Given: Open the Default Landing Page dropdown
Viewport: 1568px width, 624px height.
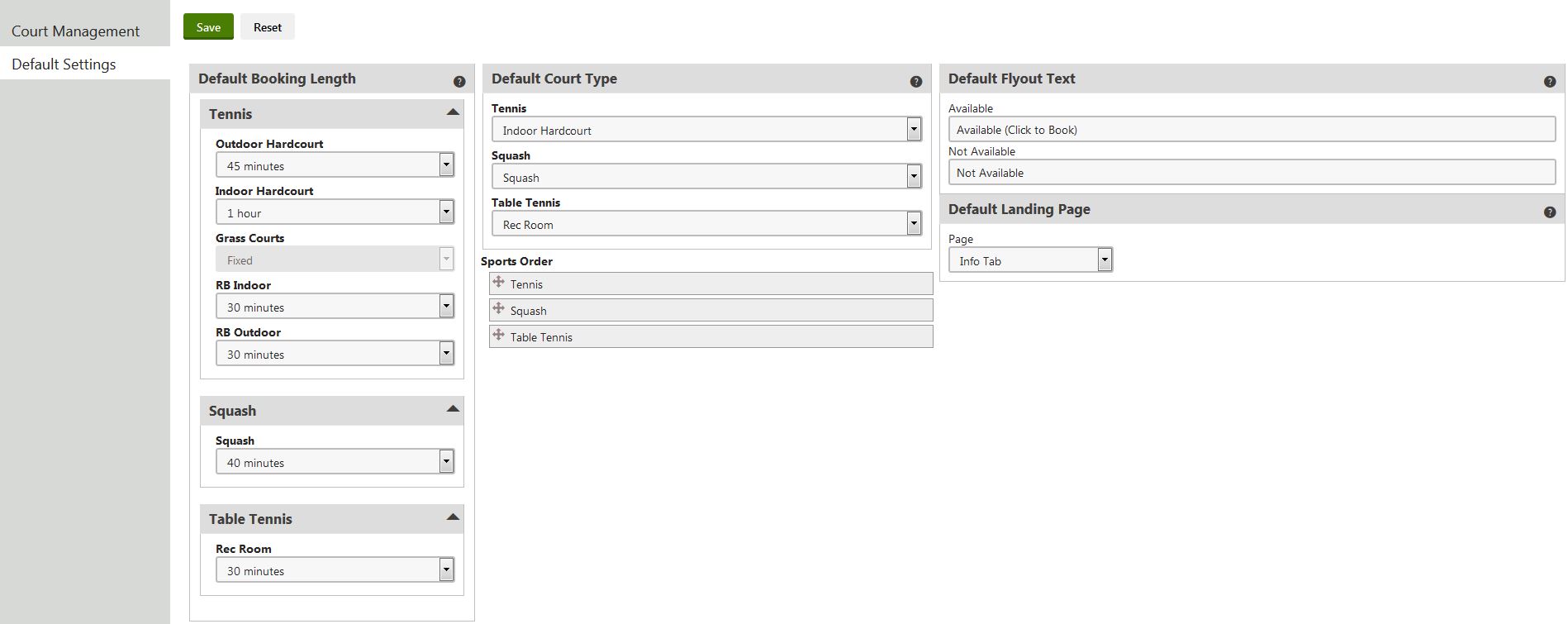Looking at the screenshot, I should pos(1105,260).
